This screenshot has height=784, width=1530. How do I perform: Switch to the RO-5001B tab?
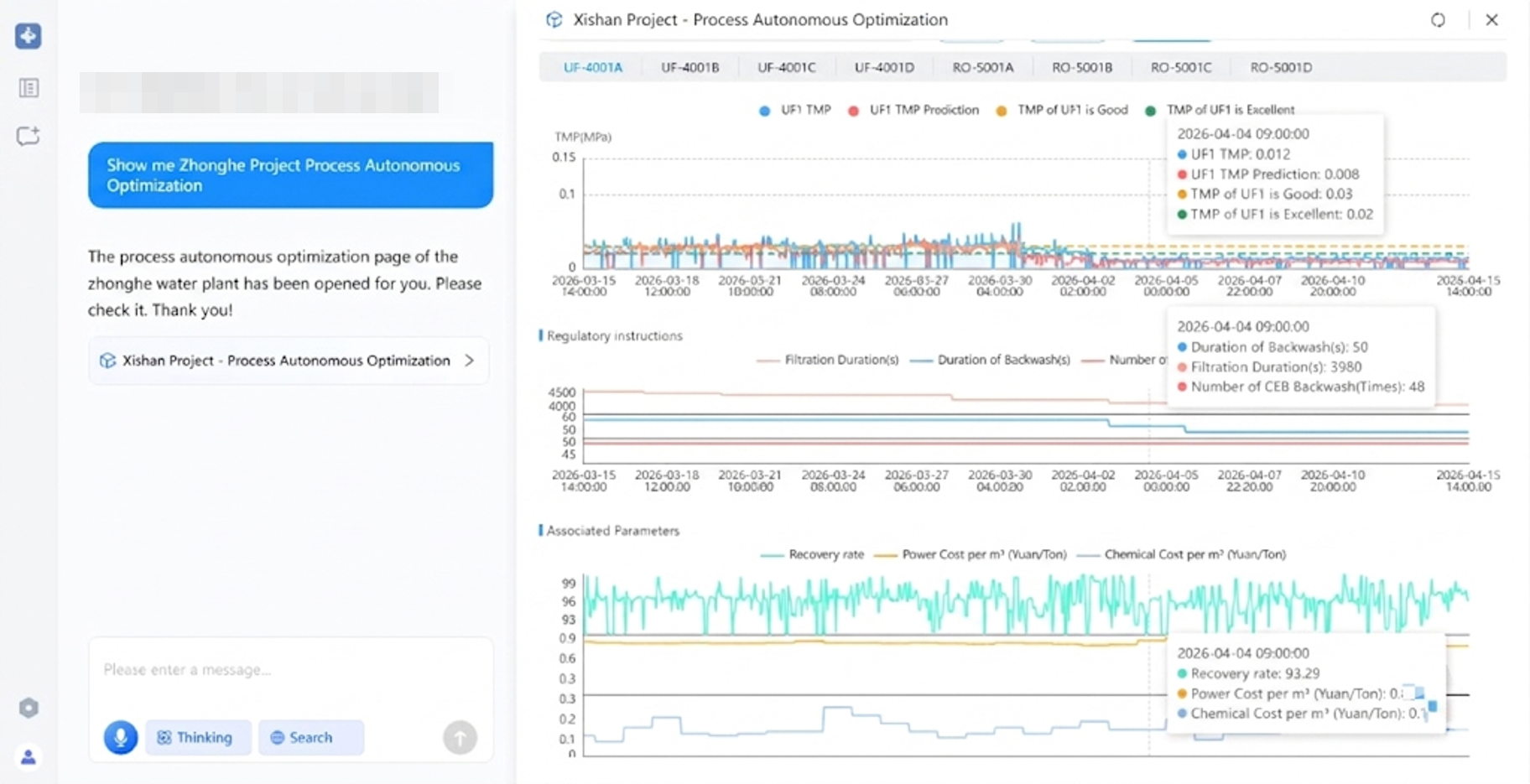pos(1082,68)
